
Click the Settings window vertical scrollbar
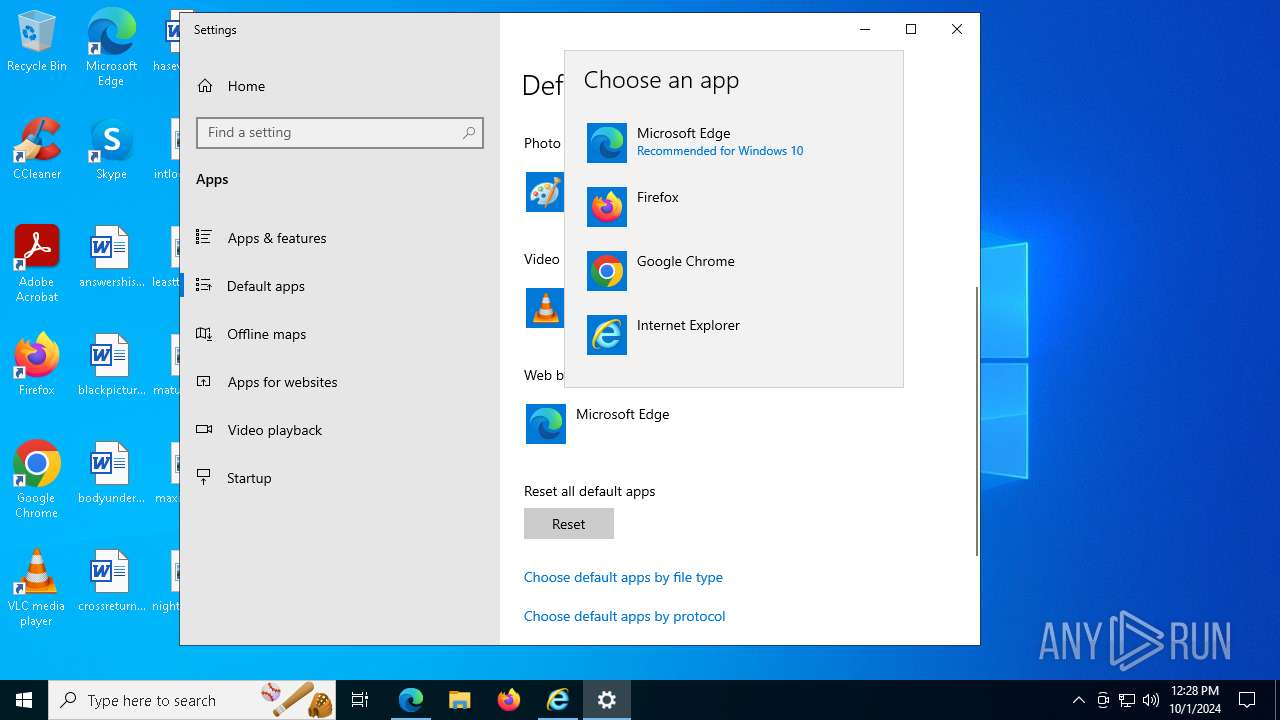[976, 420]
